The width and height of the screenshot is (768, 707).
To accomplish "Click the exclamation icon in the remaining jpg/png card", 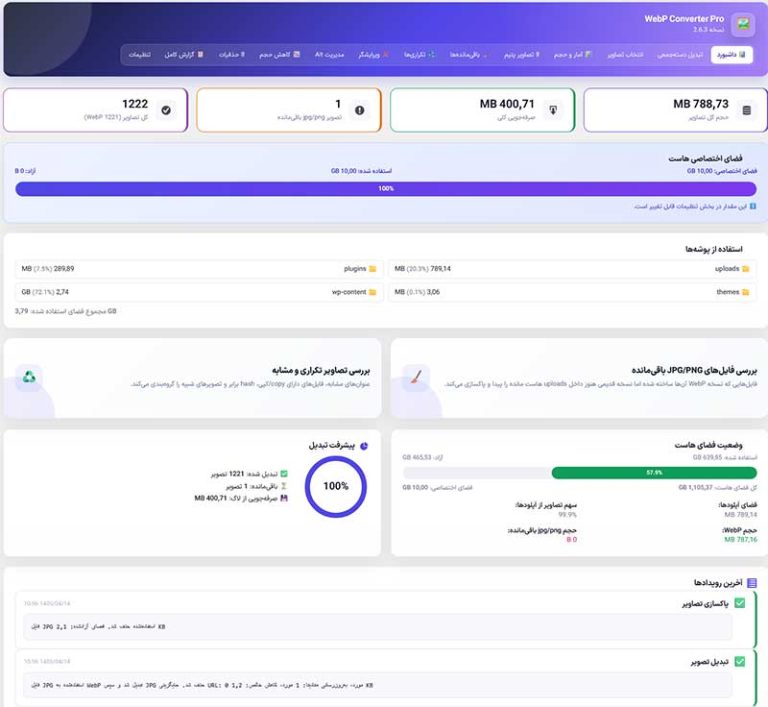I will pos(360,110).
